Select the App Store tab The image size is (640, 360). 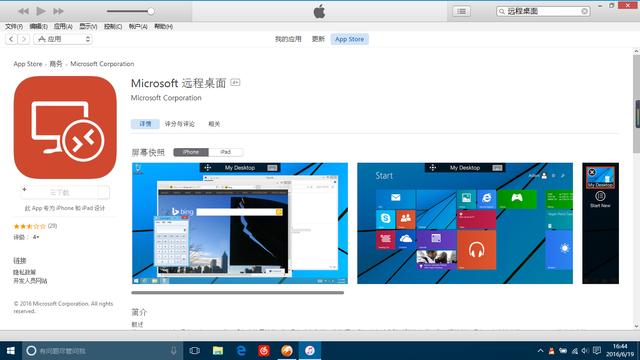tap(349, 39)
